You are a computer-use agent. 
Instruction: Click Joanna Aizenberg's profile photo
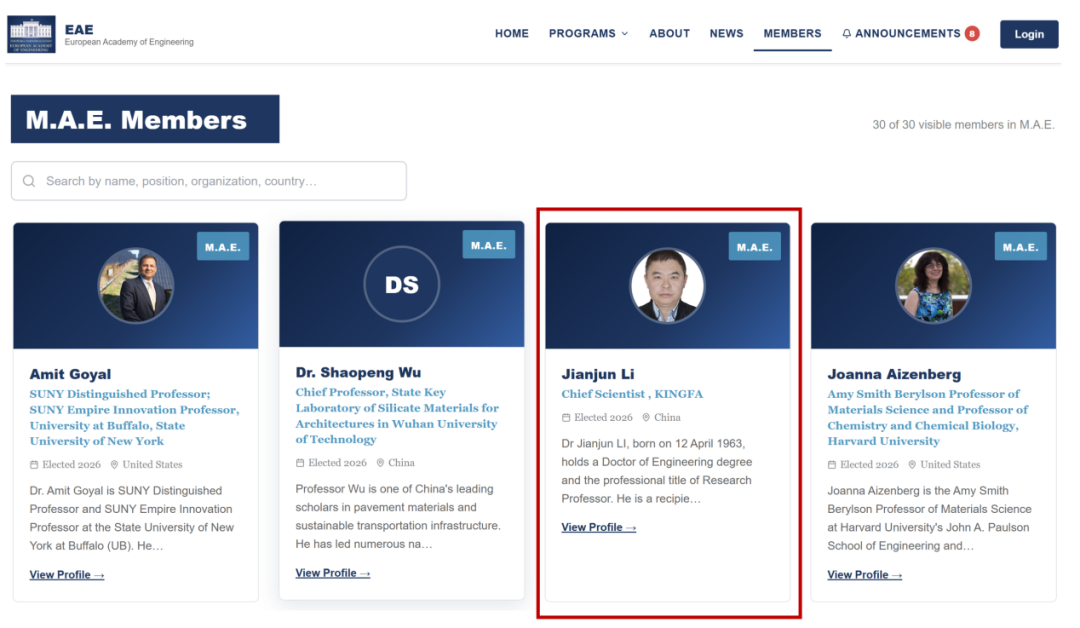[x=933, y=285]
